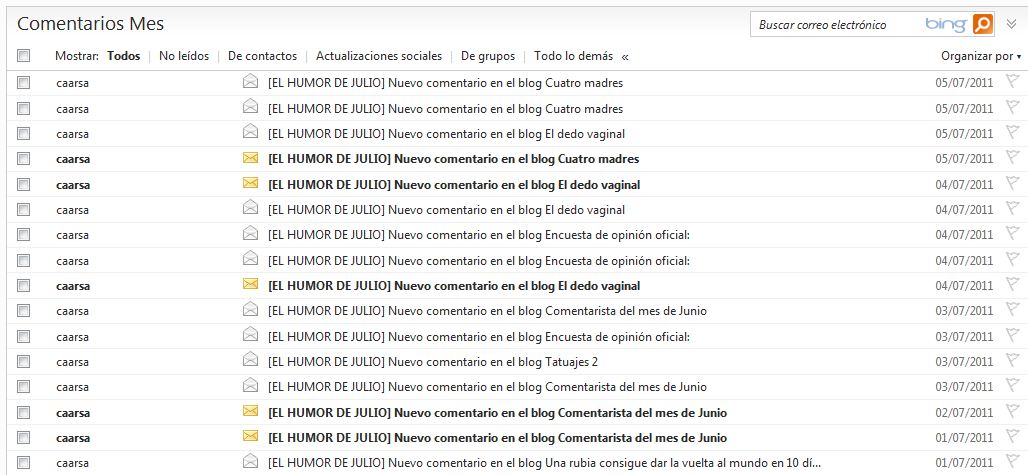This screenshot has height=475, width=1028.
Task: Select the Actualizaciones sociales filter
Action: click(379, 56)
